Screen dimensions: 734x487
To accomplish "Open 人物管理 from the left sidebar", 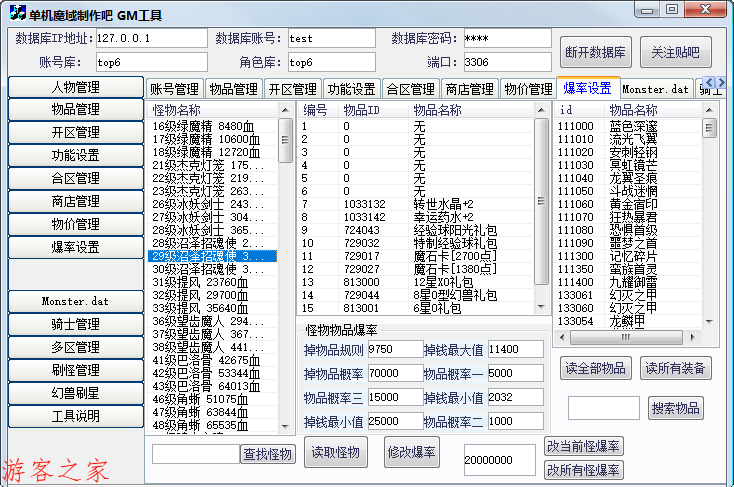I will 76,86.
